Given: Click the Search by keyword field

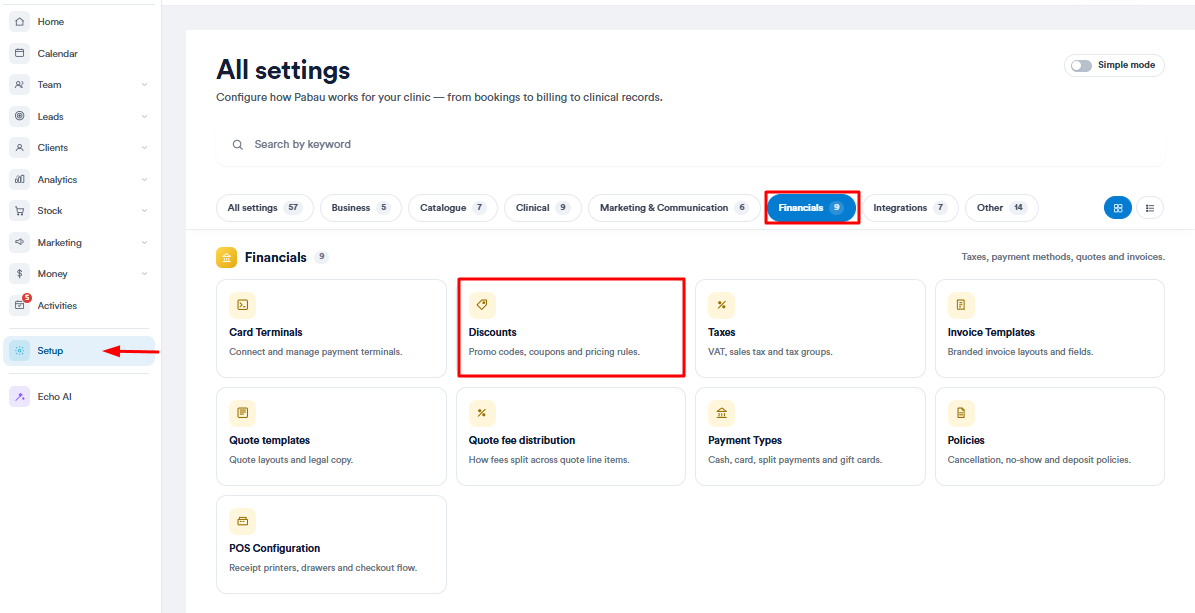Looking at the screenshot, I should 690,144.
